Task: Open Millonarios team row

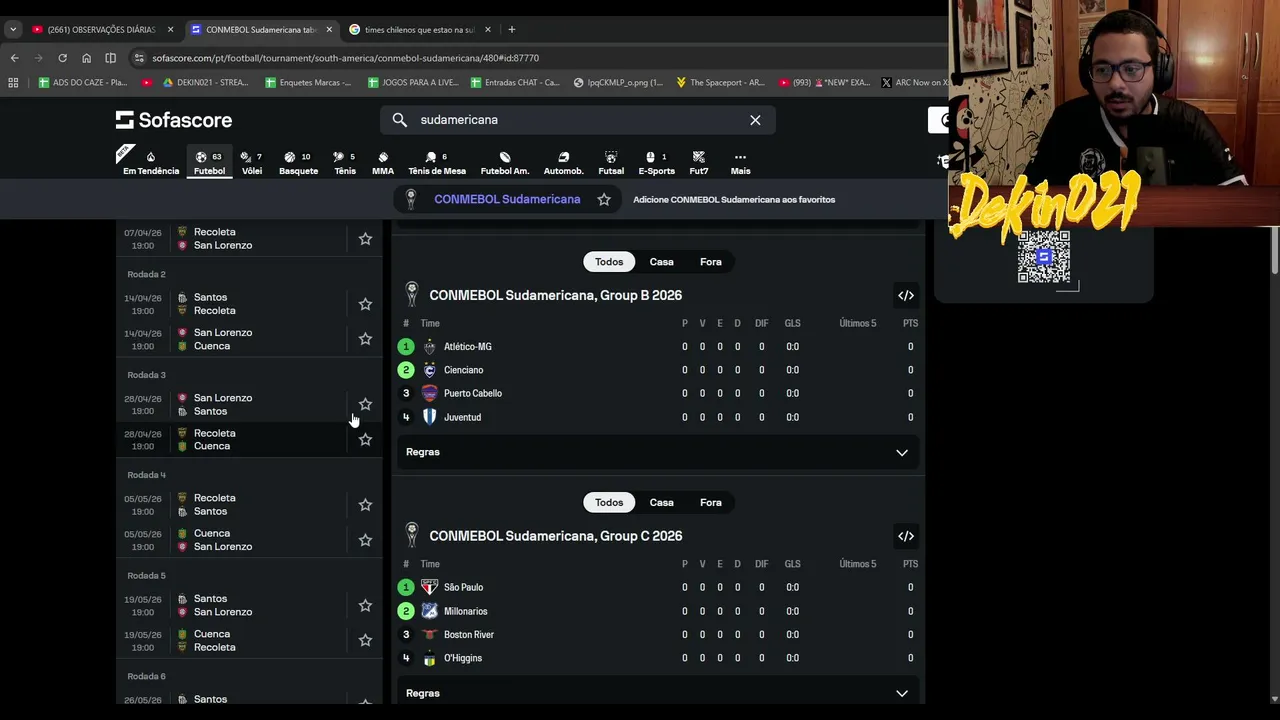Action: 658,611
